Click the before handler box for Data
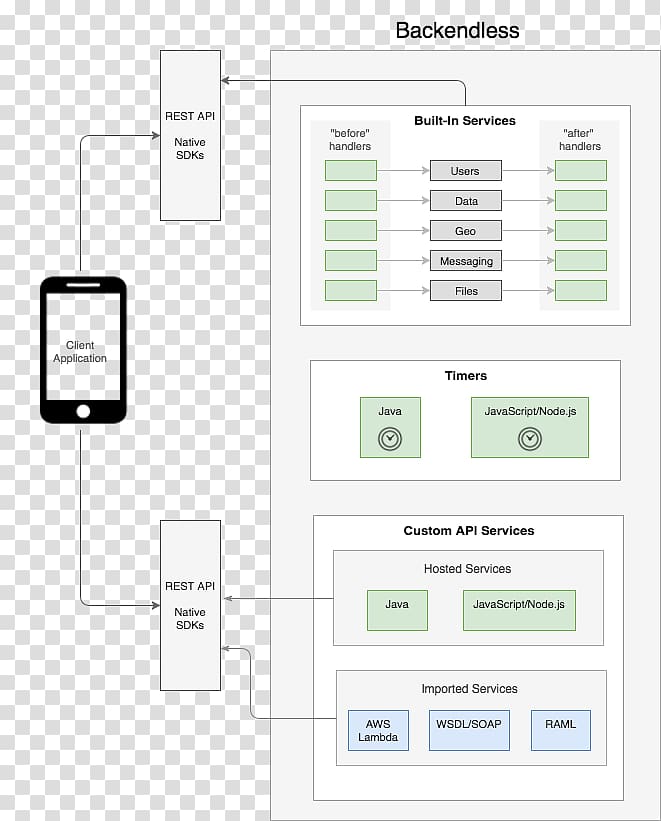The width and height of the screenshot is (661, 821). [x=351, y=201]
